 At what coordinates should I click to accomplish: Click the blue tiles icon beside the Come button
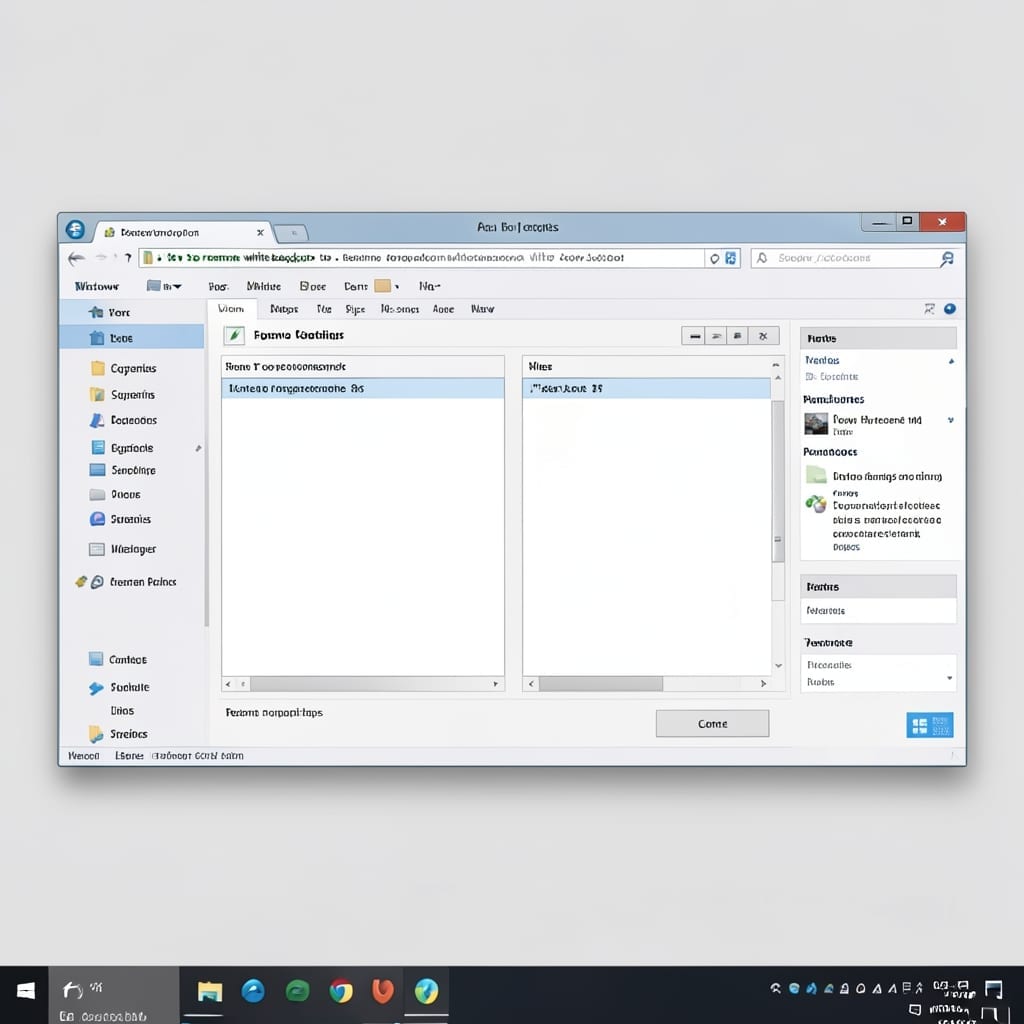(x=929, y=725)
